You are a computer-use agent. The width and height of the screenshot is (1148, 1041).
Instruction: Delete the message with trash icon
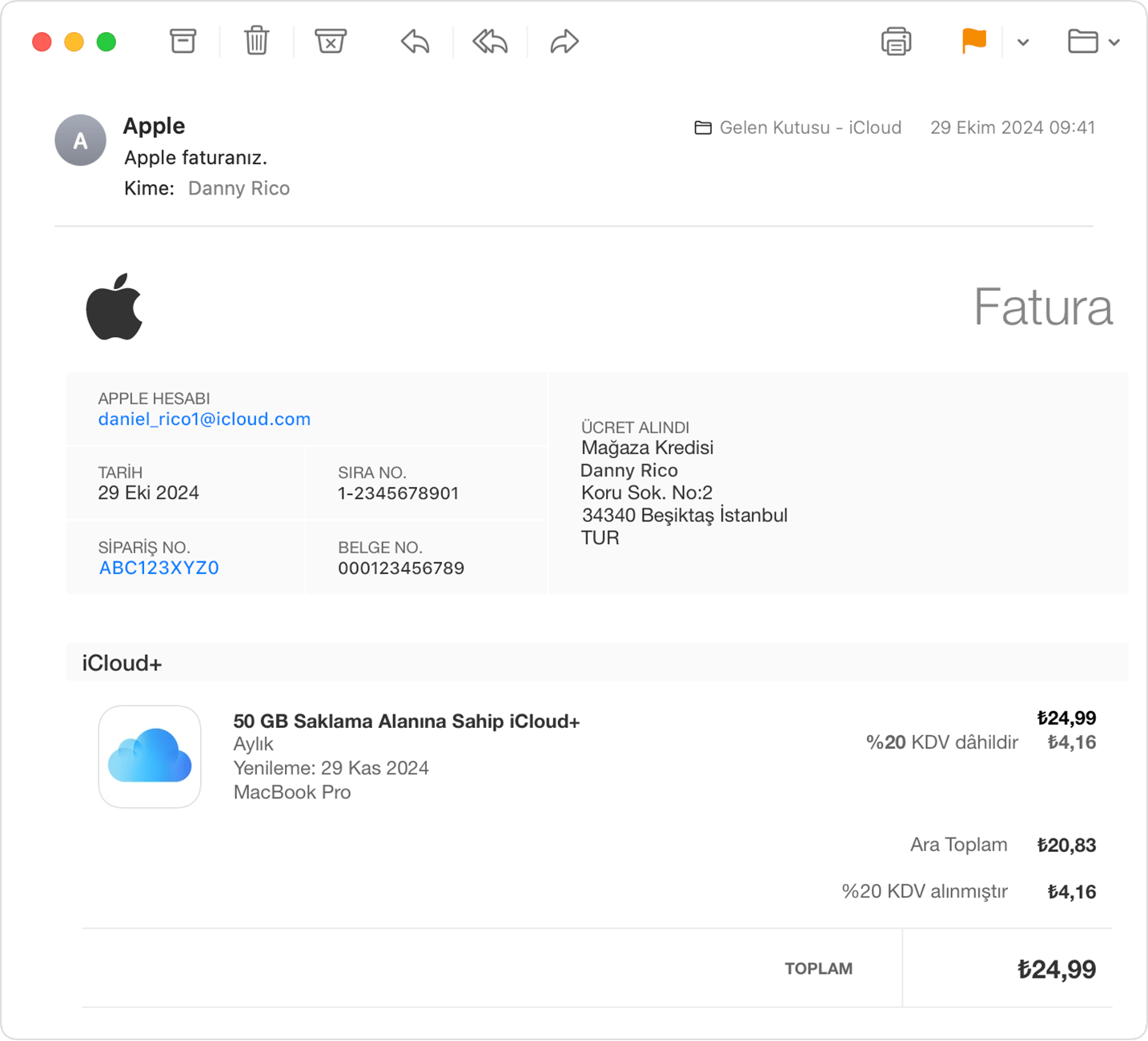256,41
